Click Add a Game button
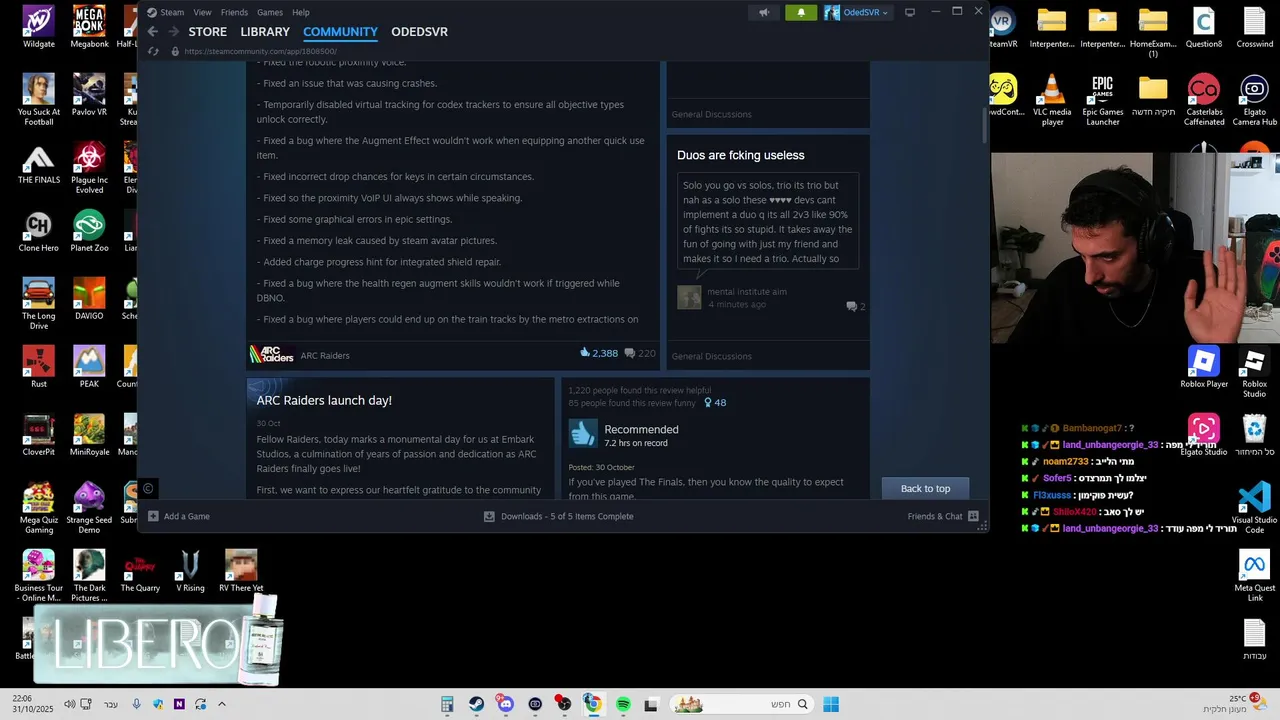The width and height of the screenshot is (1280, 720). (179, 516)
